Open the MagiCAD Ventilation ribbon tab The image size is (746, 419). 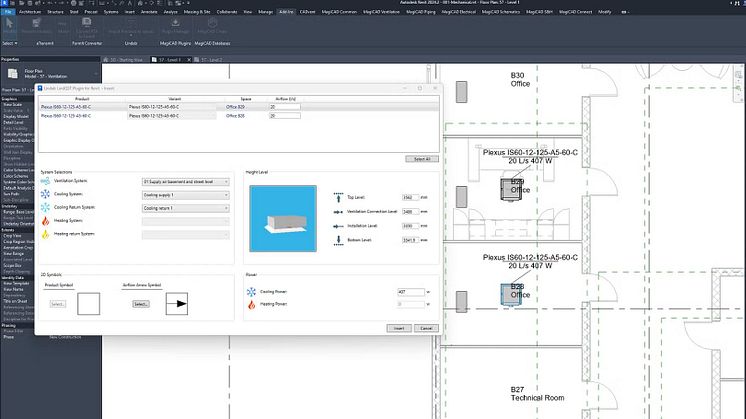click(381, 11)
